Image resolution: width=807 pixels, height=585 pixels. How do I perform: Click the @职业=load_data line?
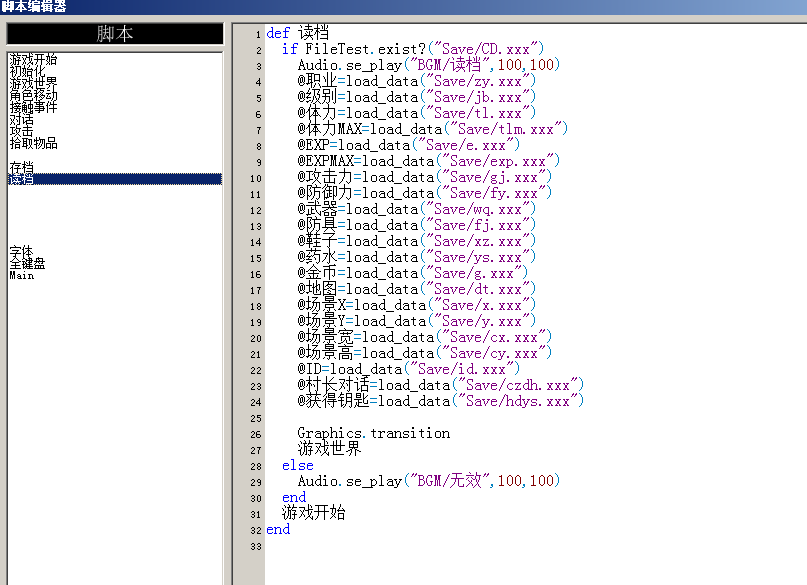click(416, 81)
